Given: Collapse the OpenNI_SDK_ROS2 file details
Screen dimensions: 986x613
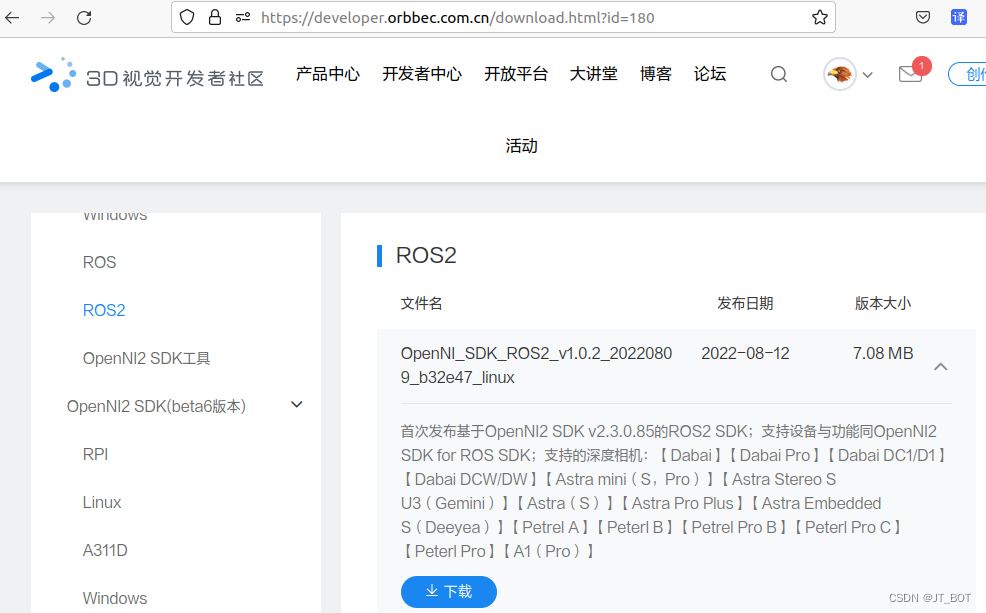Looking at the screenshot, I should tap(941, 366).
